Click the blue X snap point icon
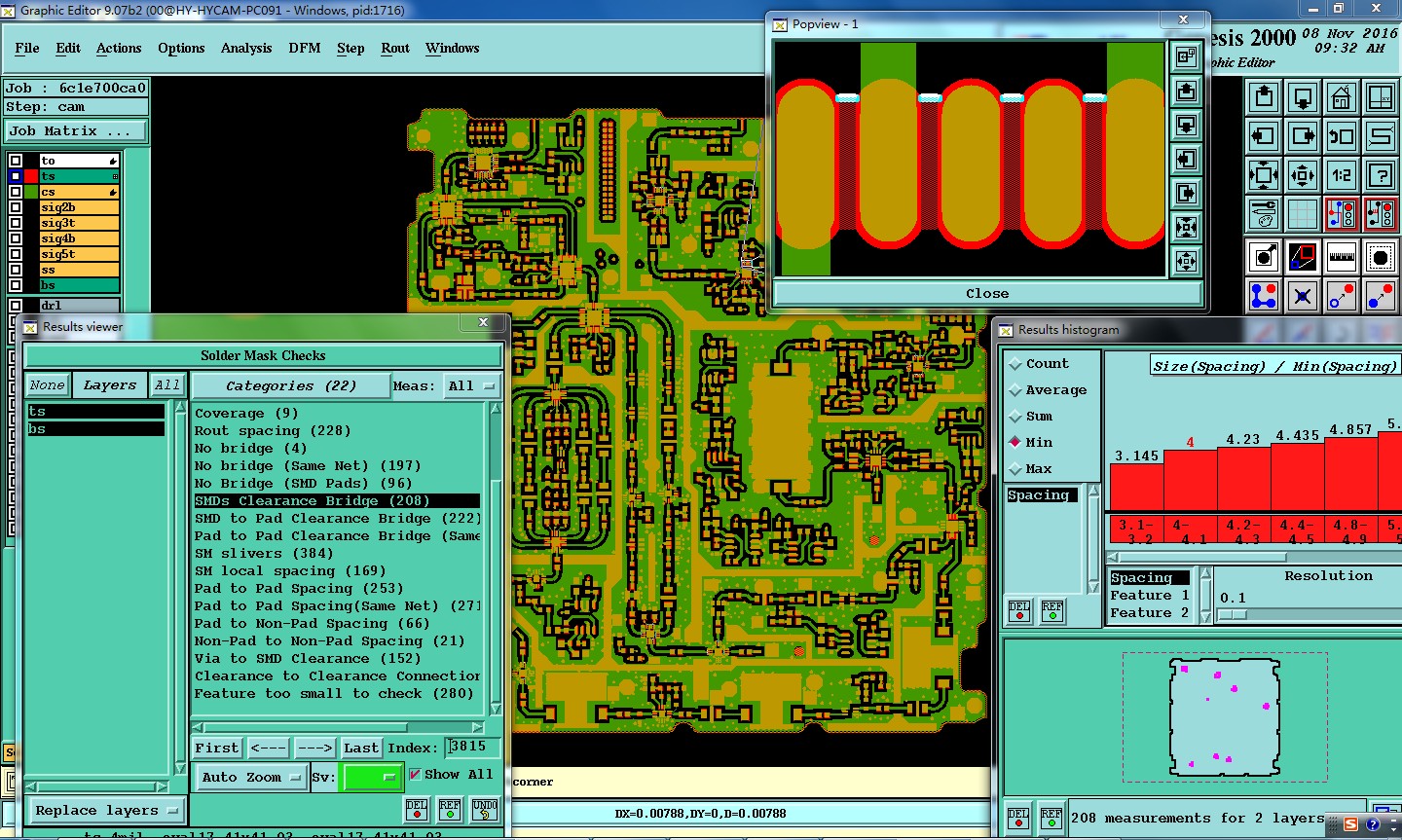Image resolution: width=1402 pixels, height=840 pixels. point(1303,296)
